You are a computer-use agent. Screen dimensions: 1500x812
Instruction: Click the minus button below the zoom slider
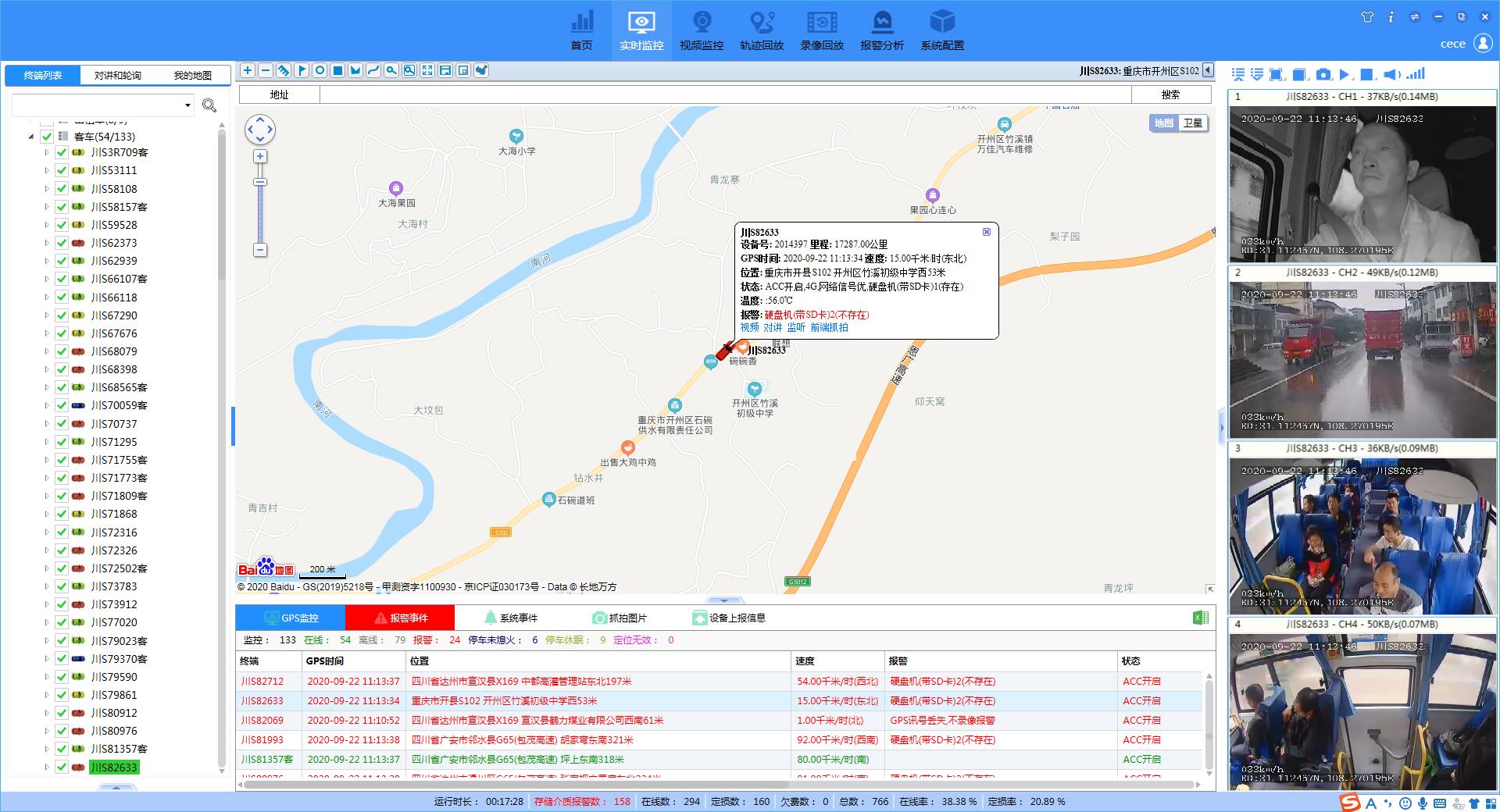(x=260, y=250)
